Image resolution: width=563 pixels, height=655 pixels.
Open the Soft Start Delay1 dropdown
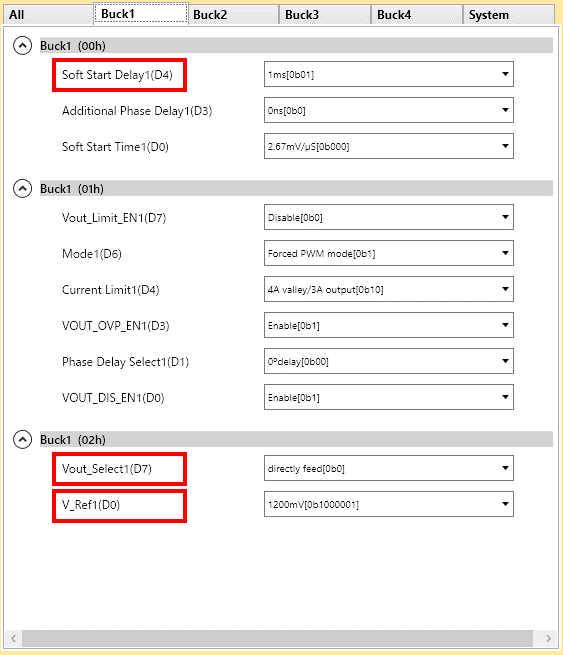[x=388, y=74]
